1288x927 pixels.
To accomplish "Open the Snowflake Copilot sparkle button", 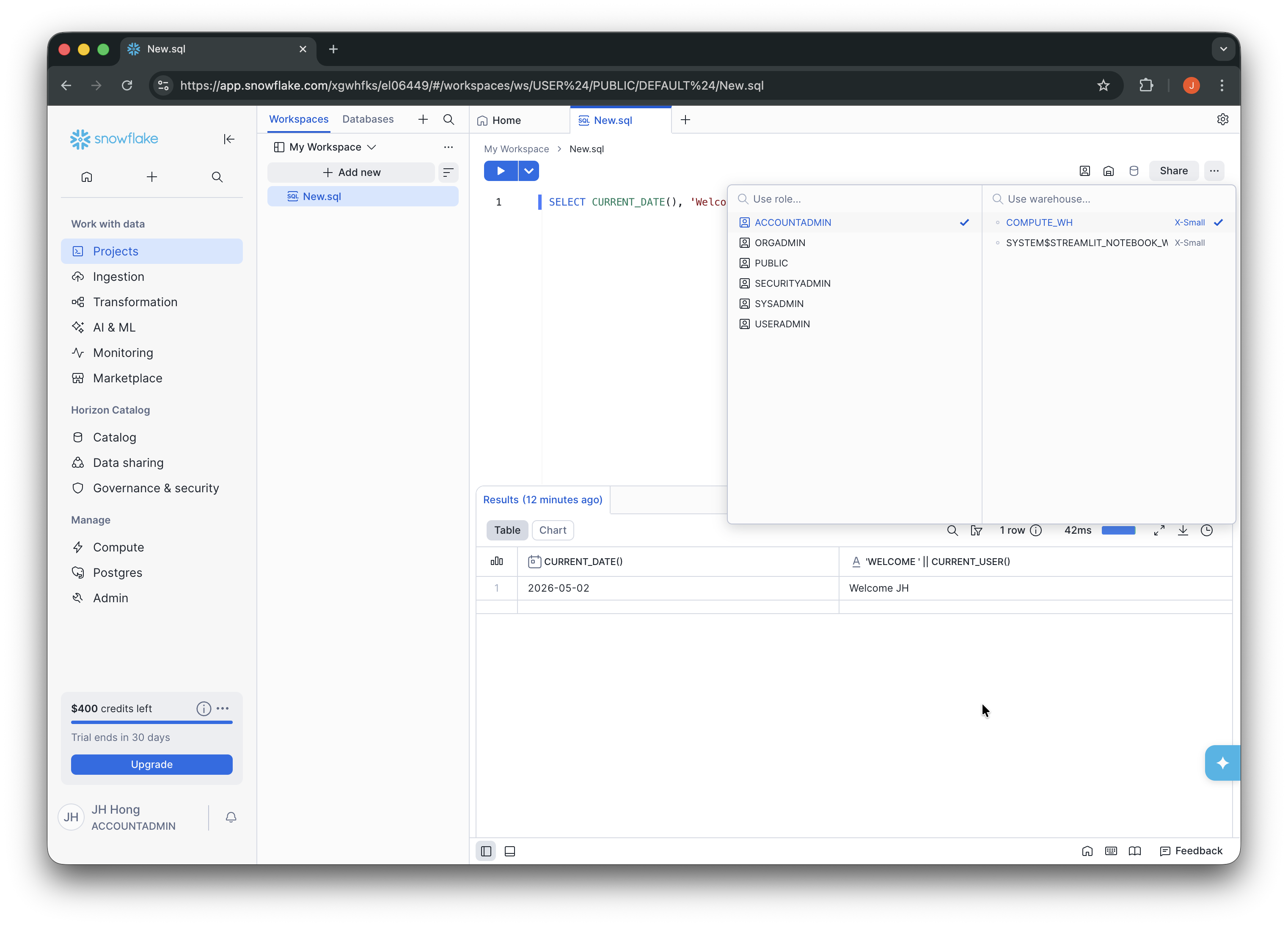I will pos(1222,763).
